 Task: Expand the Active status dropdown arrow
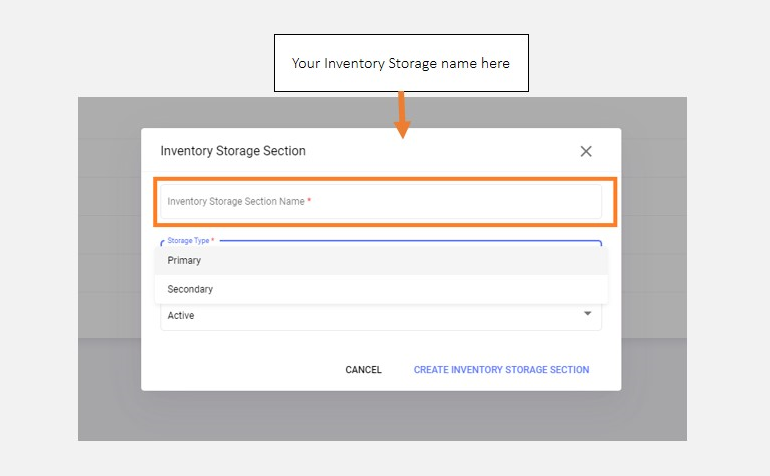(587, 315)
